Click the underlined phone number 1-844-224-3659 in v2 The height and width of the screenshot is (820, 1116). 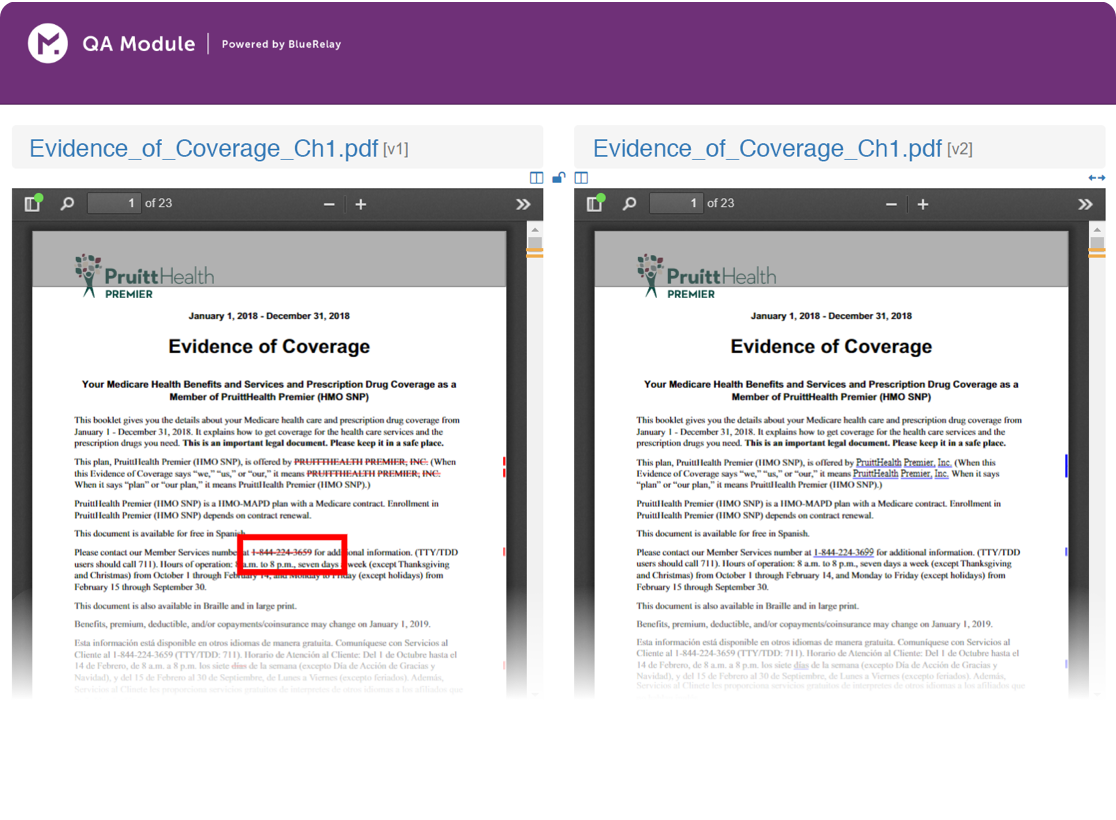[843, 552]
